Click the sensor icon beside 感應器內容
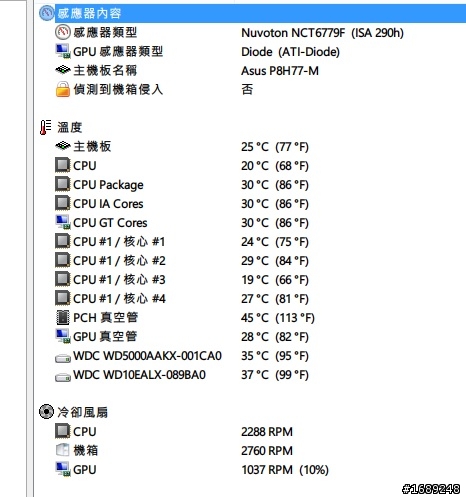Screen dimensions: 466x497 click(46, 13)
